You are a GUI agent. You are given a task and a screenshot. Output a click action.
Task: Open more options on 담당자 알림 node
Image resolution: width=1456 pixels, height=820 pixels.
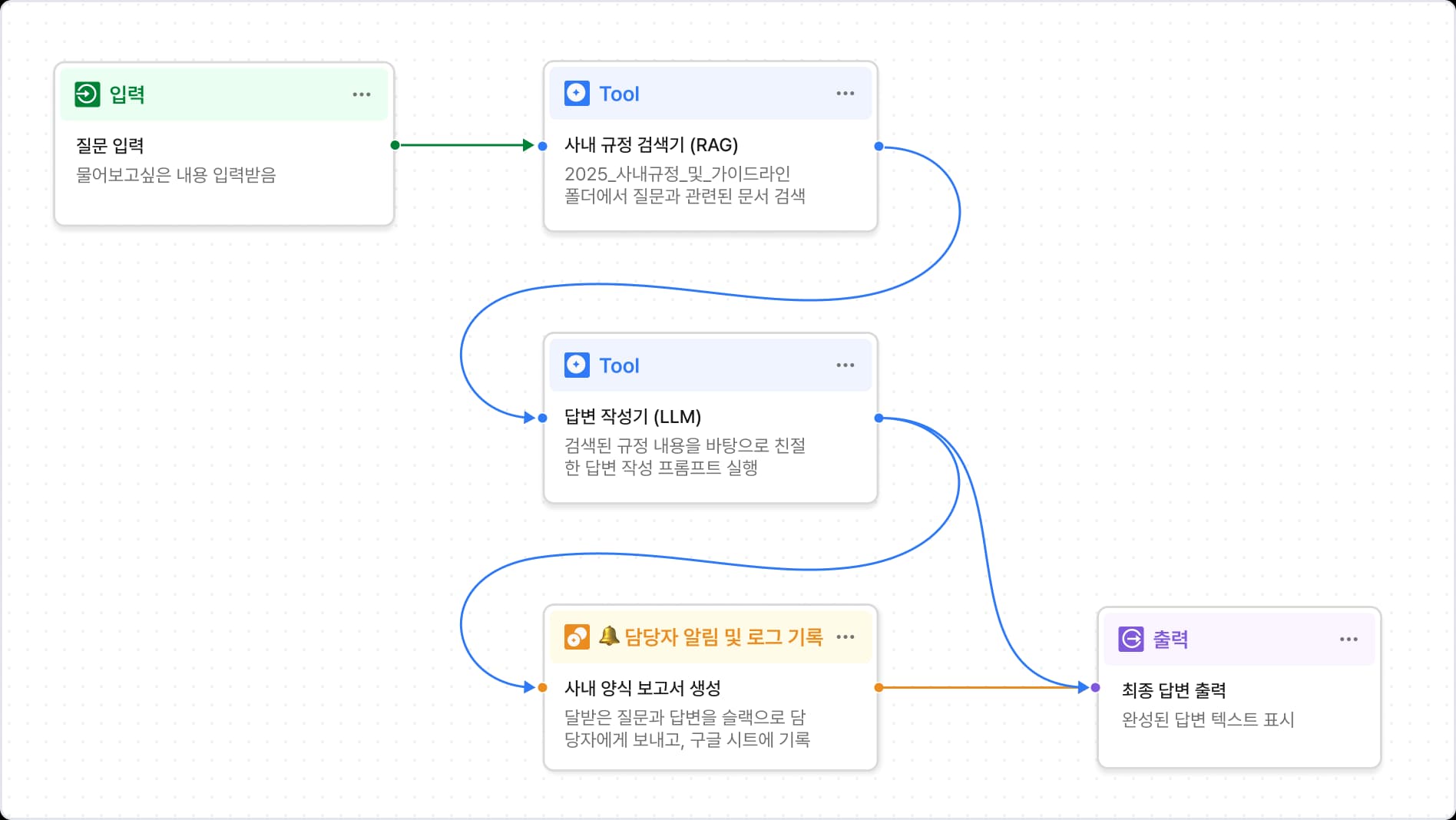(x=845, y=637)
